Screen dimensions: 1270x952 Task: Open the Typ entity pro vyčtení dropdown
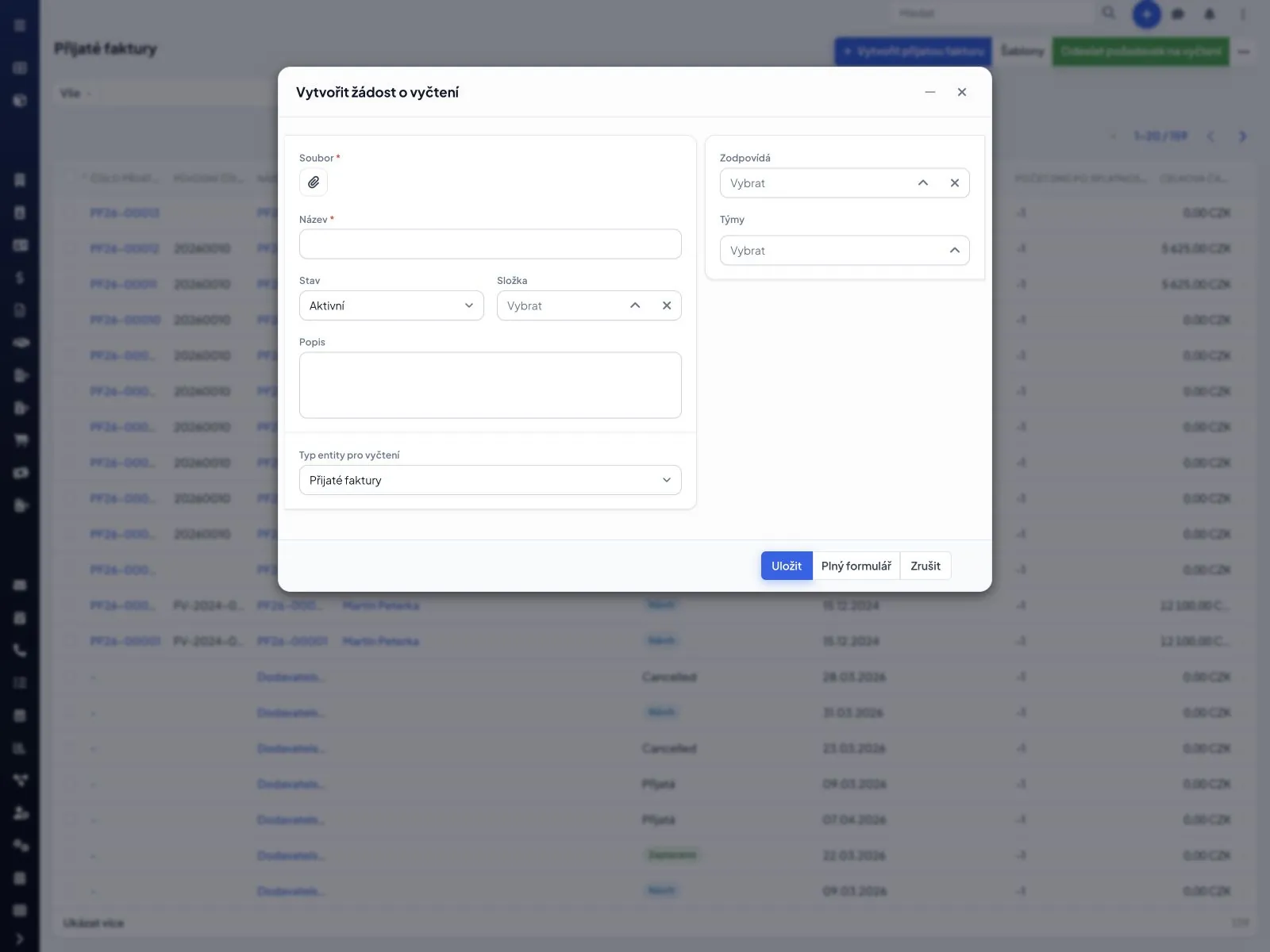(x=491, y=480)
